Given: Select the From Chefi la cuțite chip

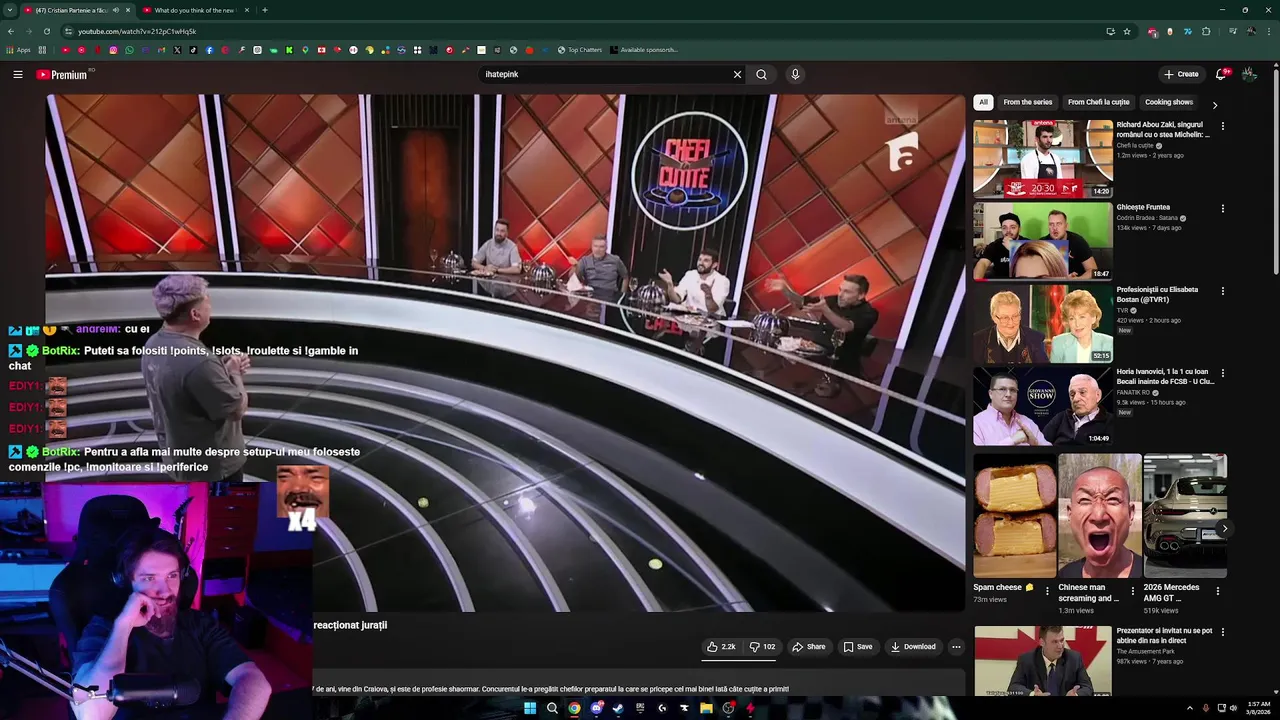Looking at the screenshot, I should click(x=1098, y=102).
